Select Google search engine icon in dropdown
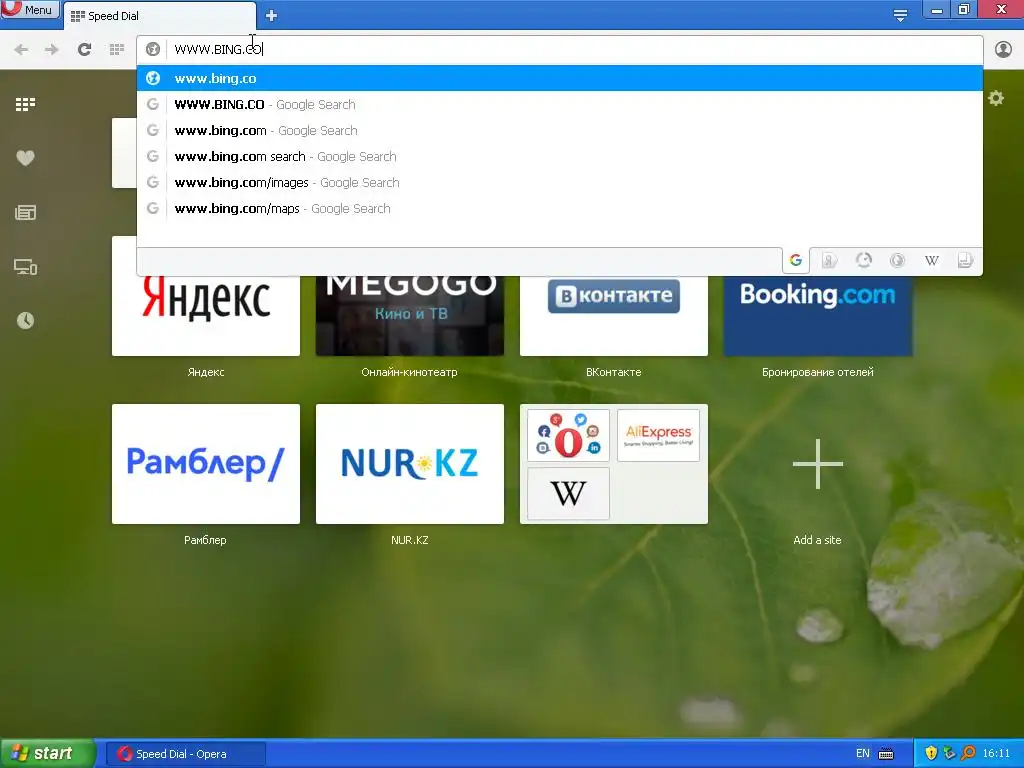The width and height of the screenshot is (1024, 768). point(795,261)
